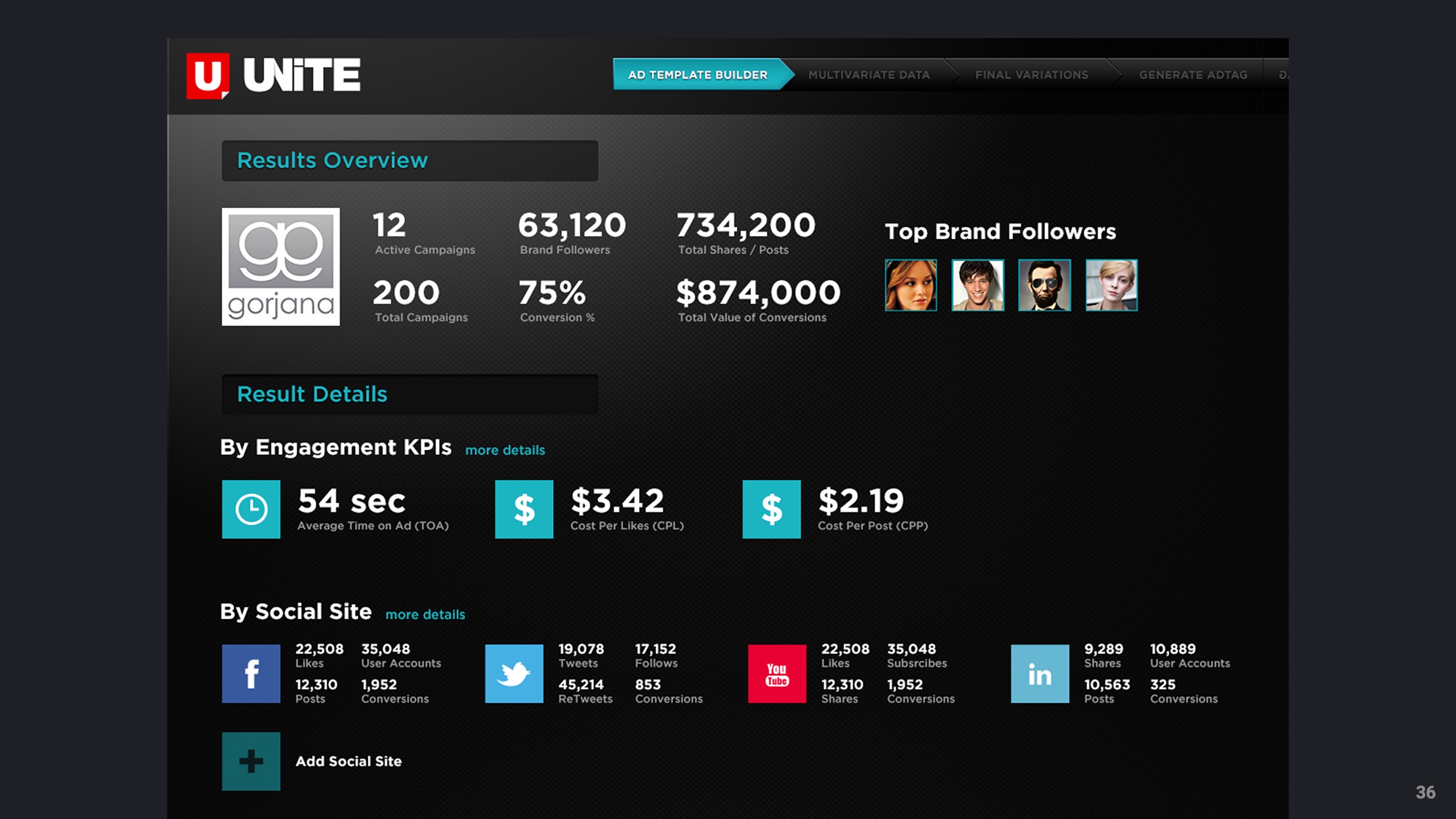Click the YouTube site icon
Screen dimensions: 1456x819
click(x=777, y=673)
